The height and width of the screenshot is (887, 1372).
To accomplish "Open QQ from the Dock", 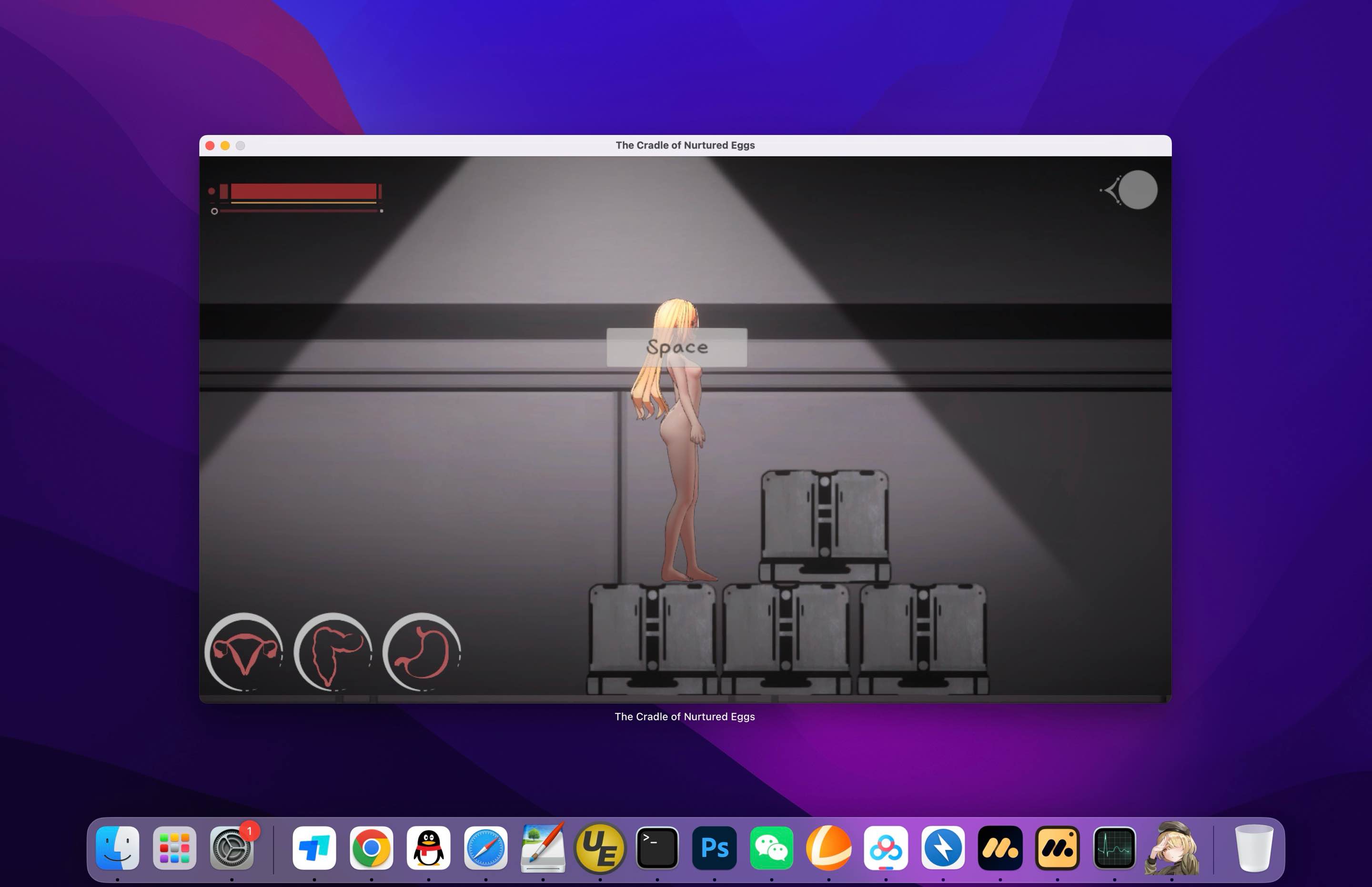I will [x=429, y=848].
